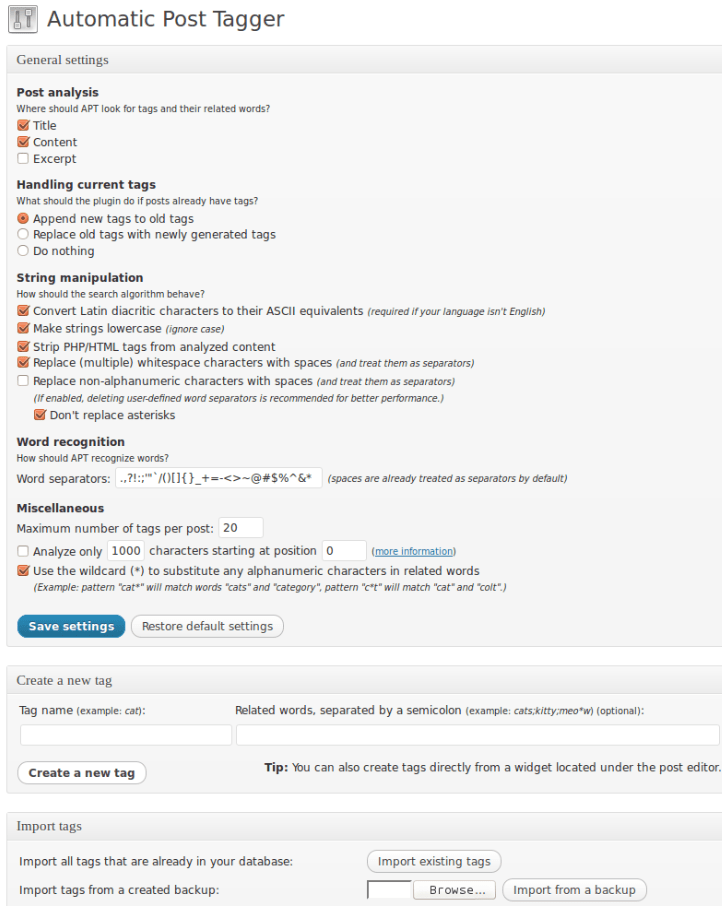Screen dimensions: 722x906
Task: Click Import existing tags
Action: (x=435, y=861)
